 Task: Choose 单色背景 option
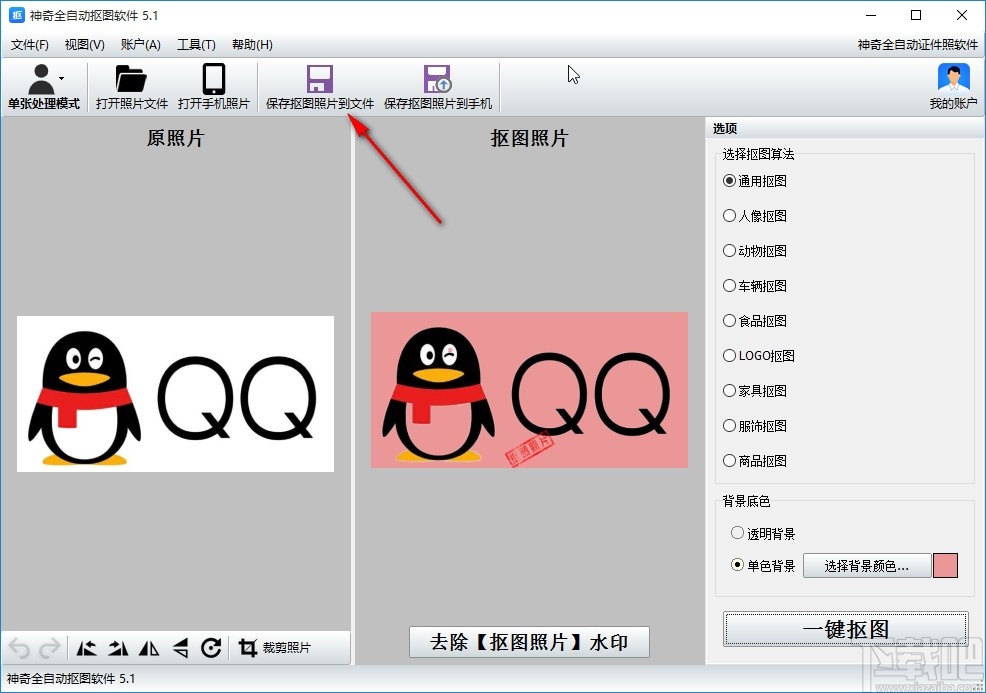click(763, 566)
